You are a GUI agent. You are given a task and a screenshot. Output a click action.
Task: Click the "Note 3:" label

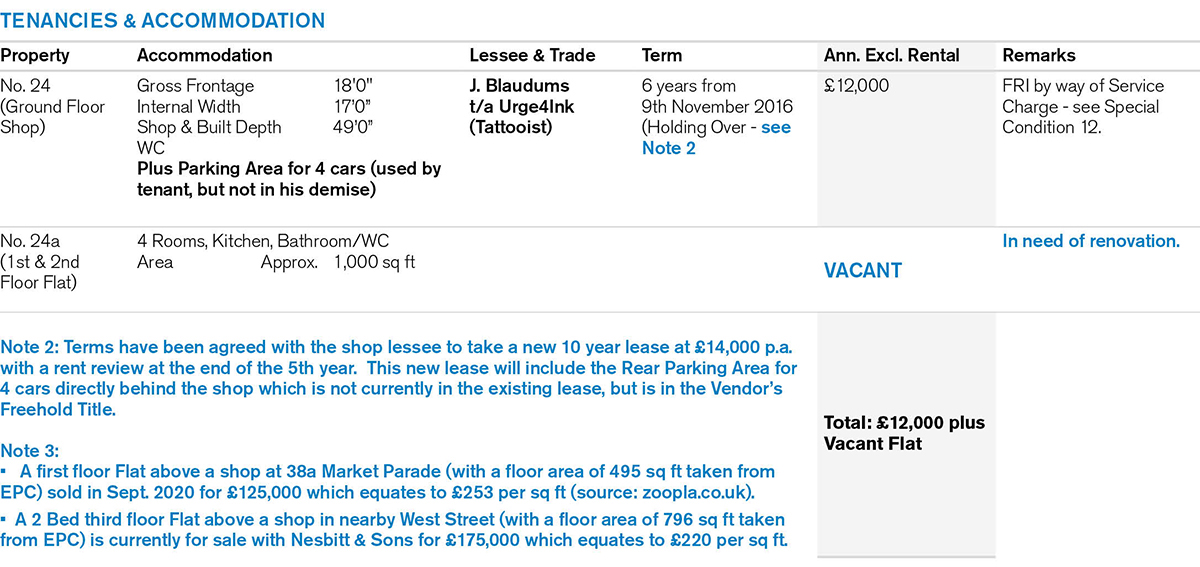tap(30, 450)
